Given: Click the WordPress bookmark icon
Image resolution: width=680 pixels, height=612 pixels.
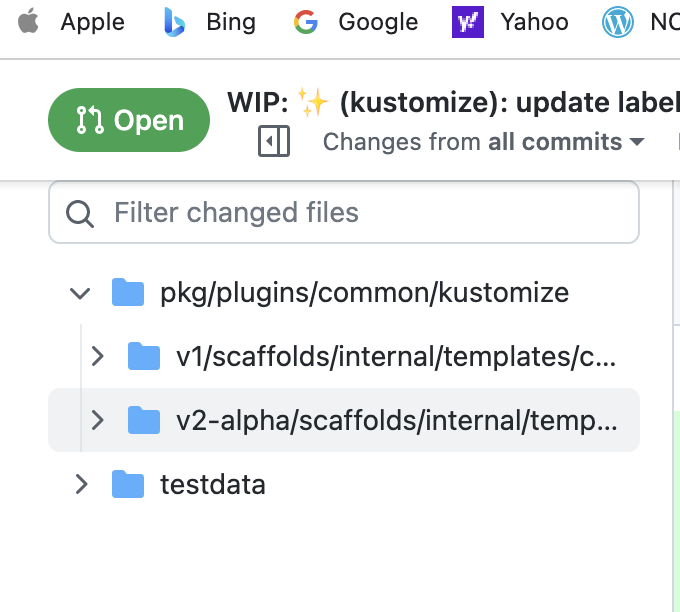Looking at the screenshot, I should (x=618, y=21).
